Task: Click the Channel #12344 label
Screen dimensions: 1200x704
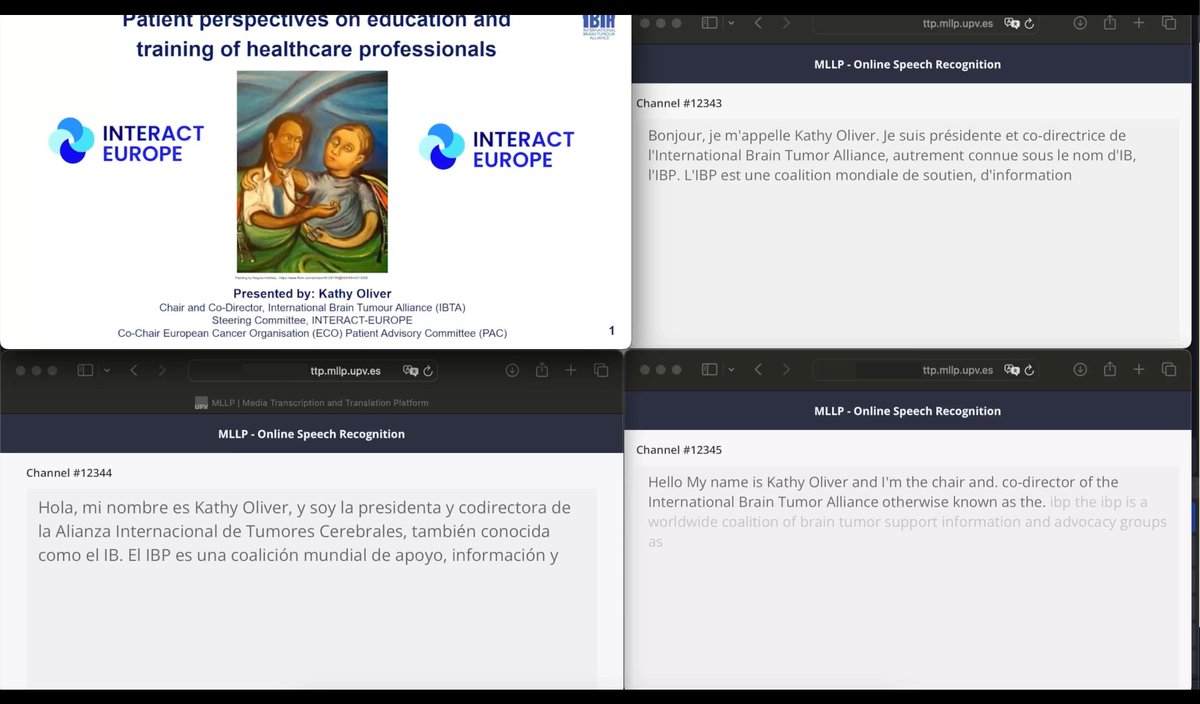Action: tap(69, 472)
